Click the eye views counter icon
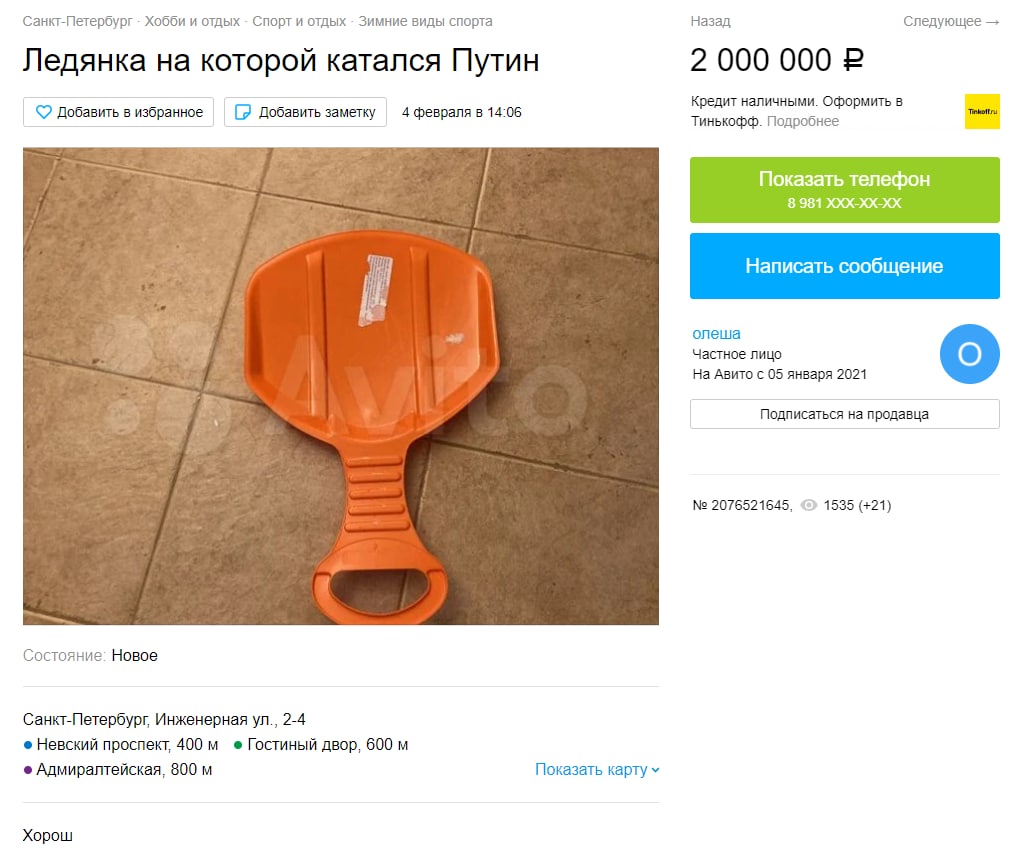The height and width of the screenshot is (853, 1018). tap(808, 505)
